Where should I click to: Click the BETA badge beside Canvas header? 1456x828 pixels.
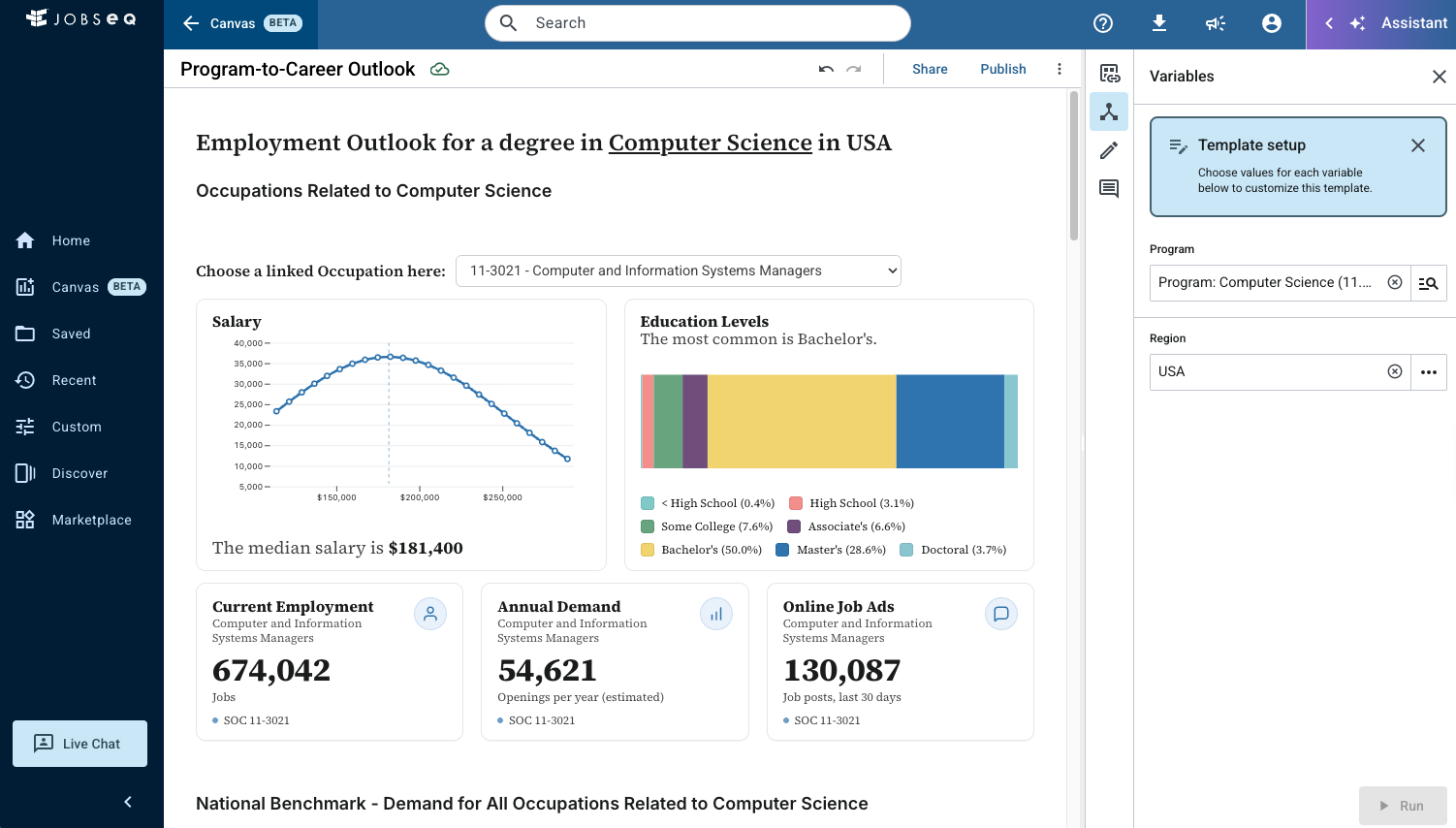(283, 23)
